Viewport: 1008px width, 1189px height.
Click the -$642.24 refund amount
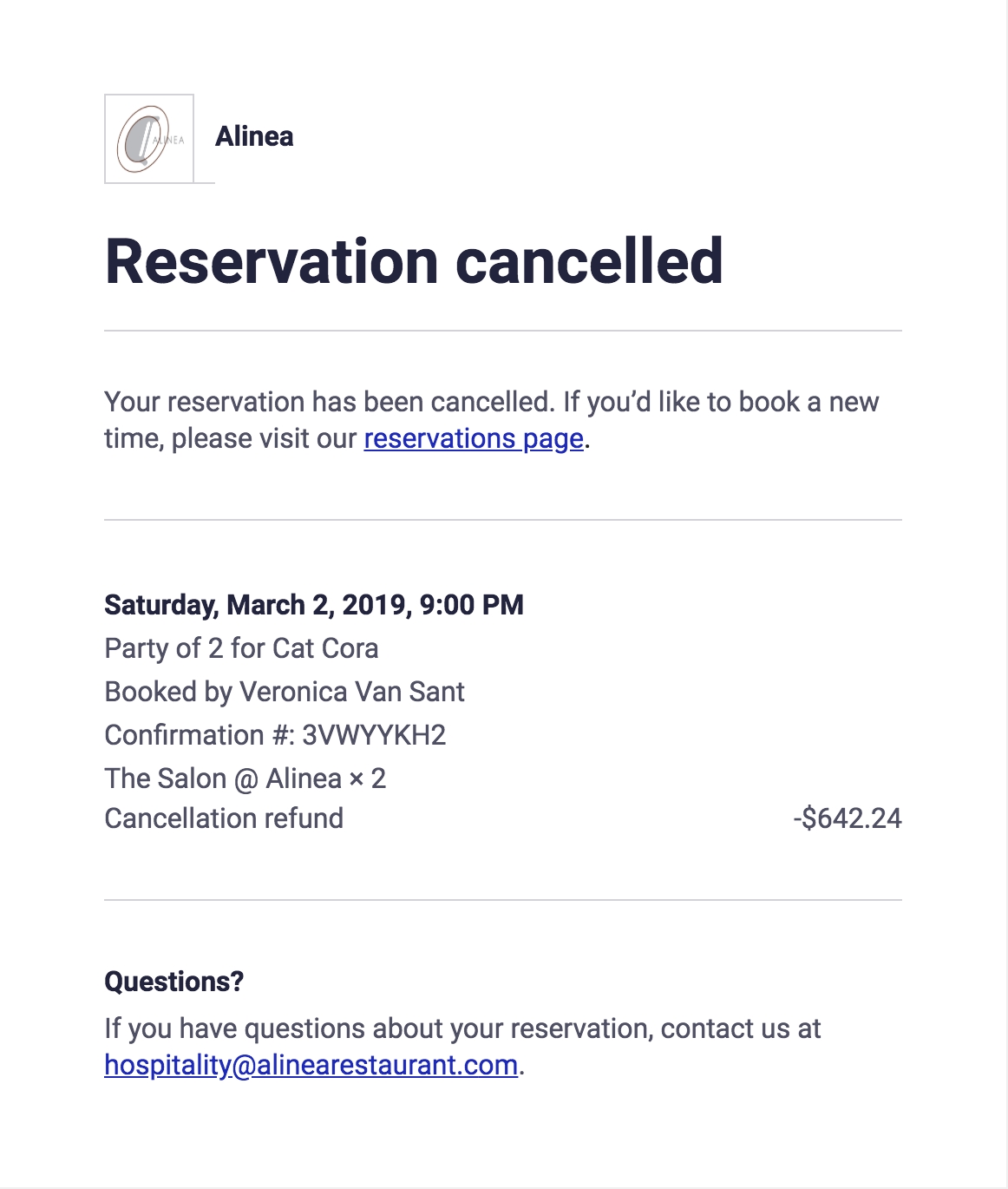tap(847, 818)
